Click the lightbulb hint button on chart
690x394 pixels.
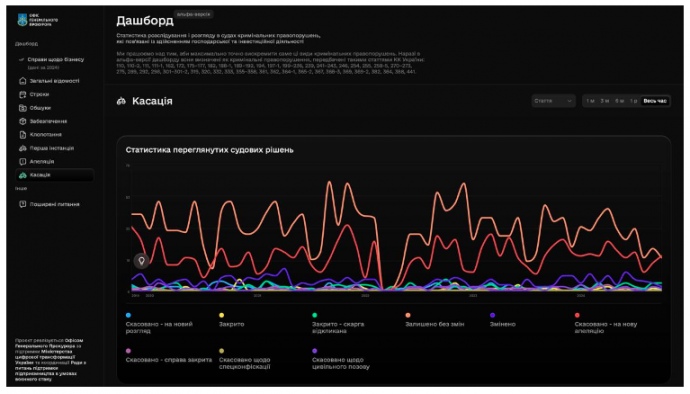click(x=142, y=261)
